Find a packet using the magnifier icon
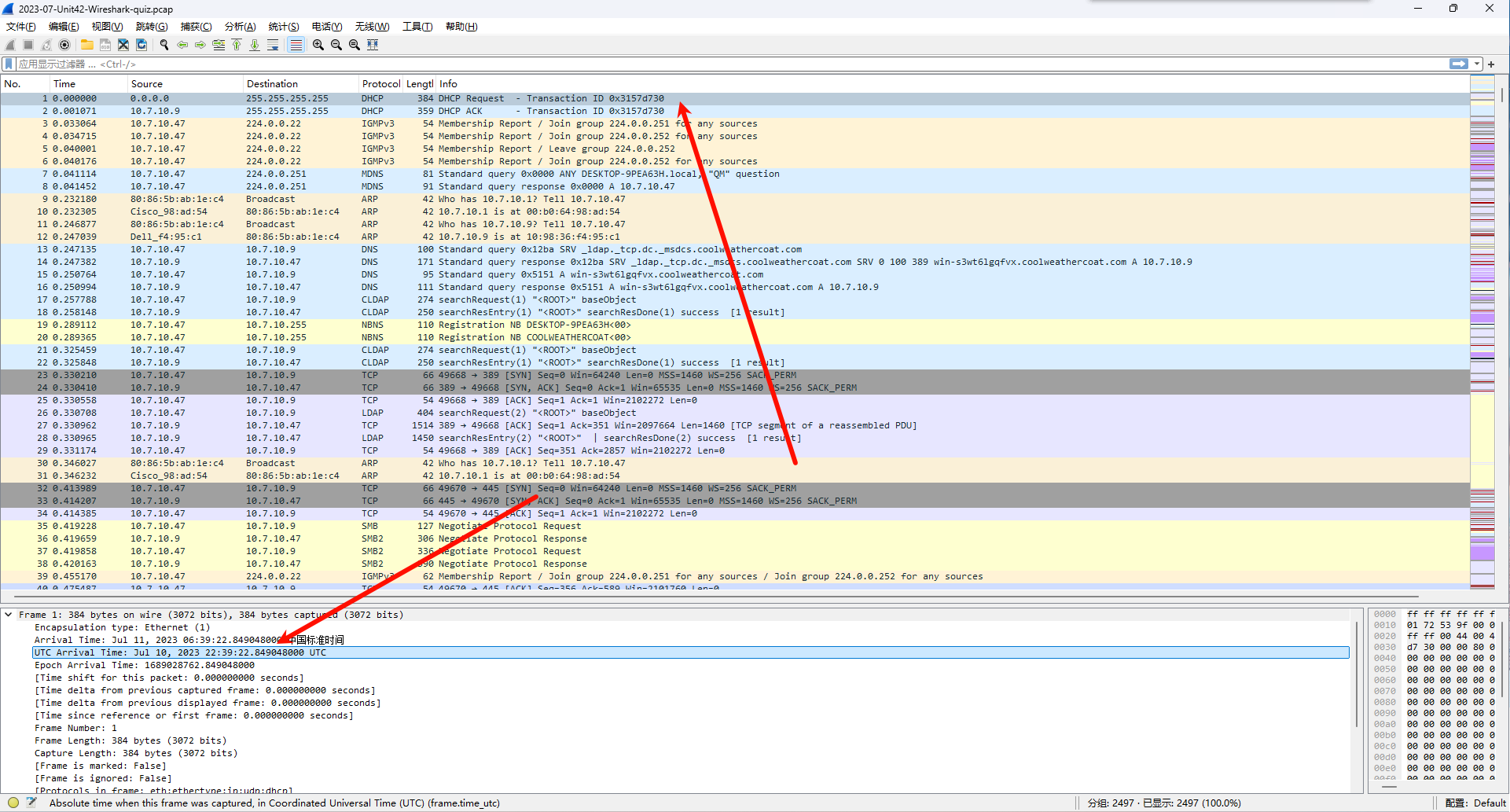1510x812 pixels. point(163,45)
